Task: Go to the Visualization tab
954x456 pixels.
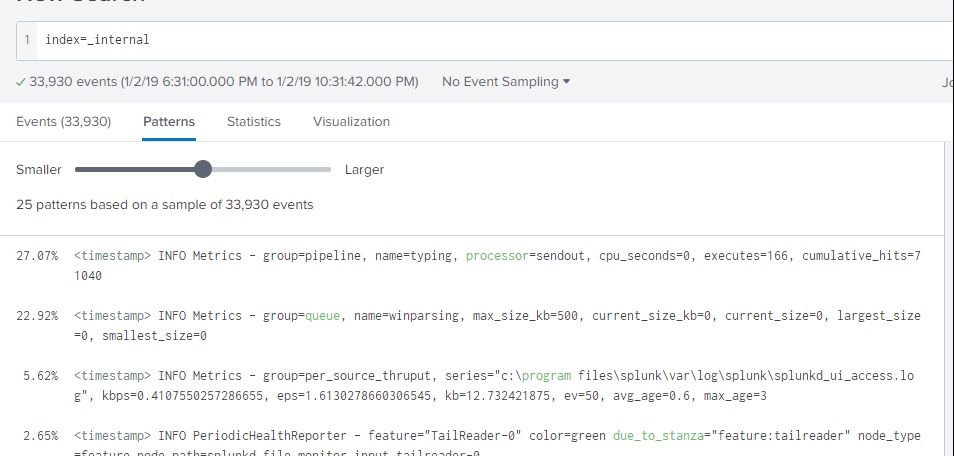Action: point(351,122)
